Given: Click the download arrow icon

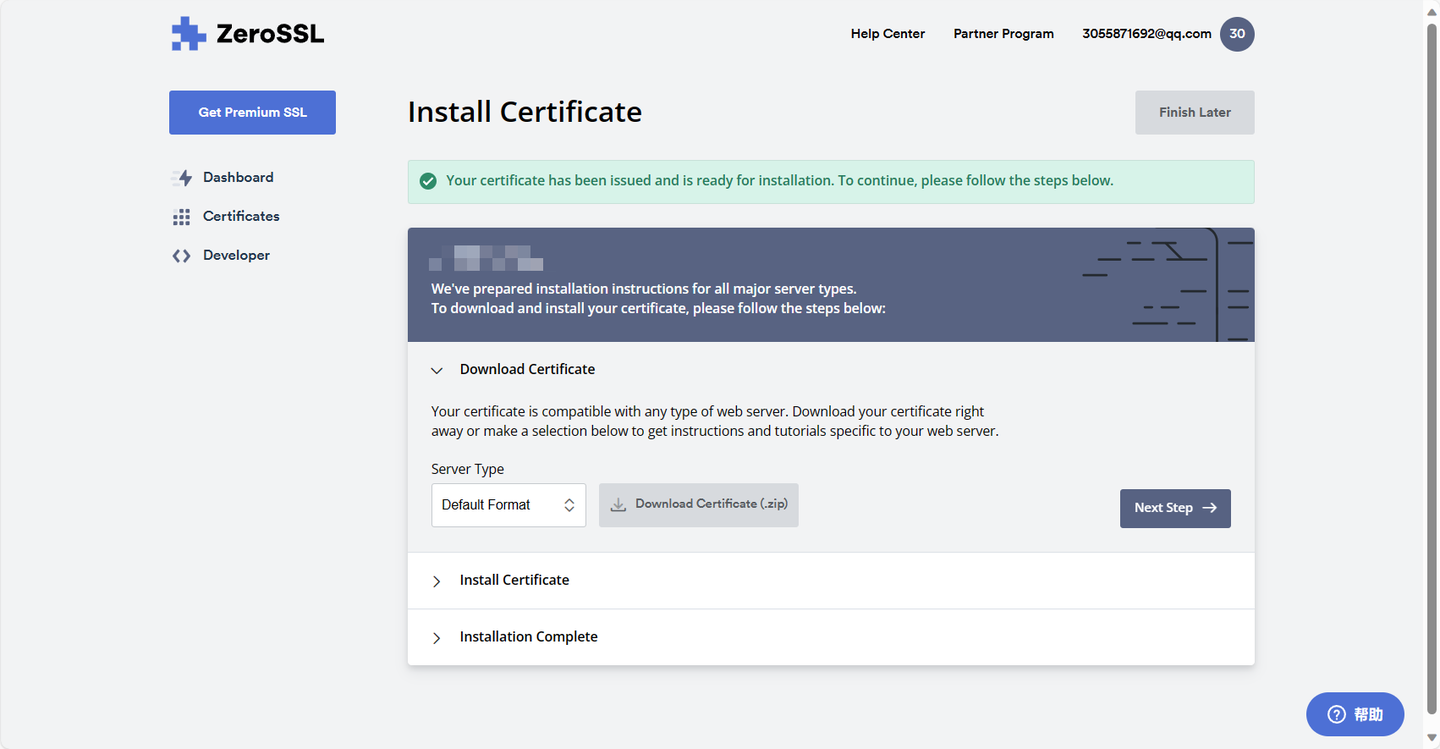Looking at the screenshot, I should 618,505.
